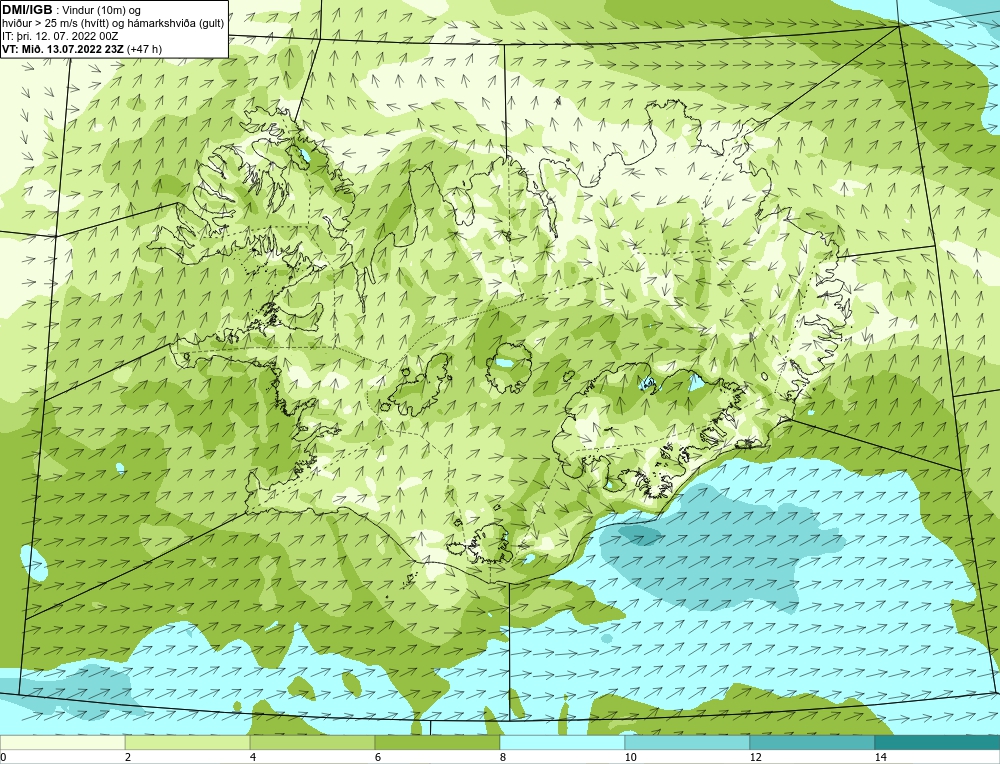Click the legend label 8
The width and height of the screenshot is (1000, 764).
(503, 757)
